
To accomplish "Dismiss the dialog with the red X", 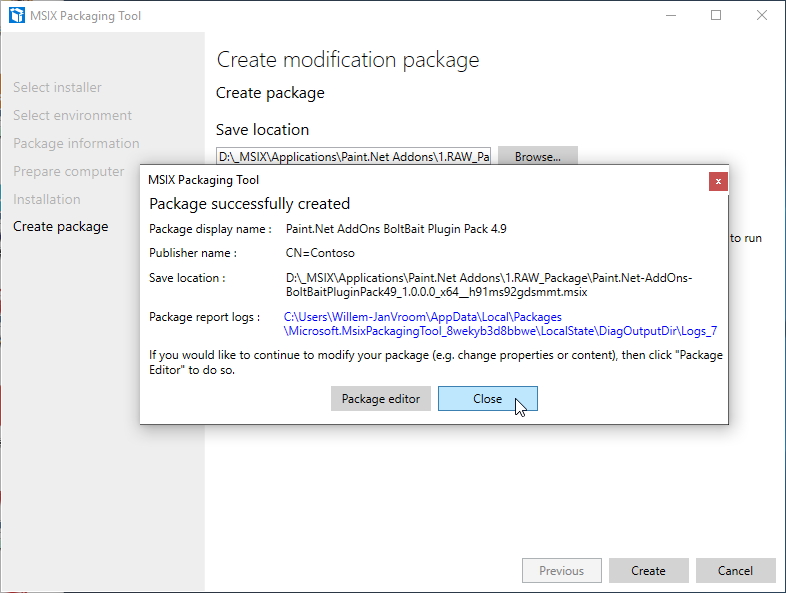I will [717, 181].
